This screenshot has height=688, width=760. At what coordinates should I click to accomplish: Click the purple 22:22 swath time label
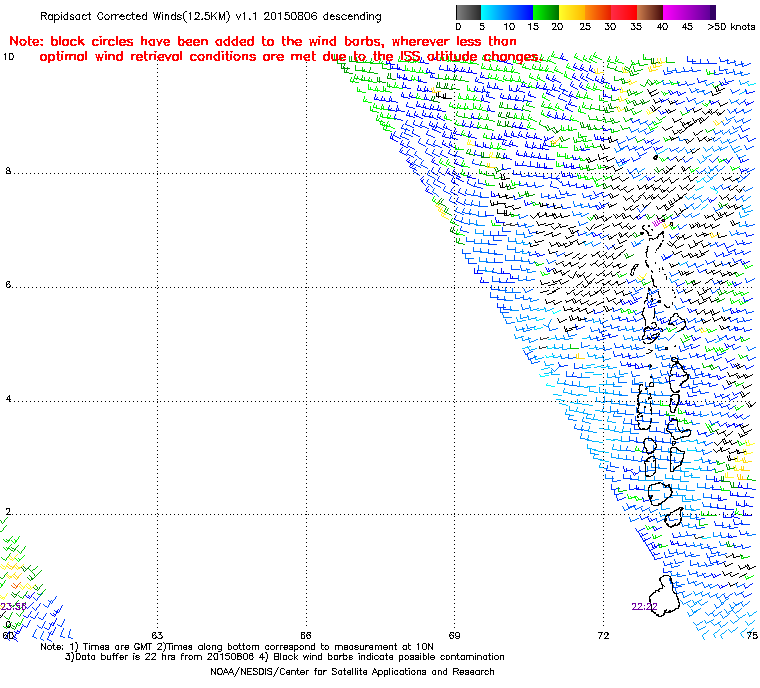(644, 607)
